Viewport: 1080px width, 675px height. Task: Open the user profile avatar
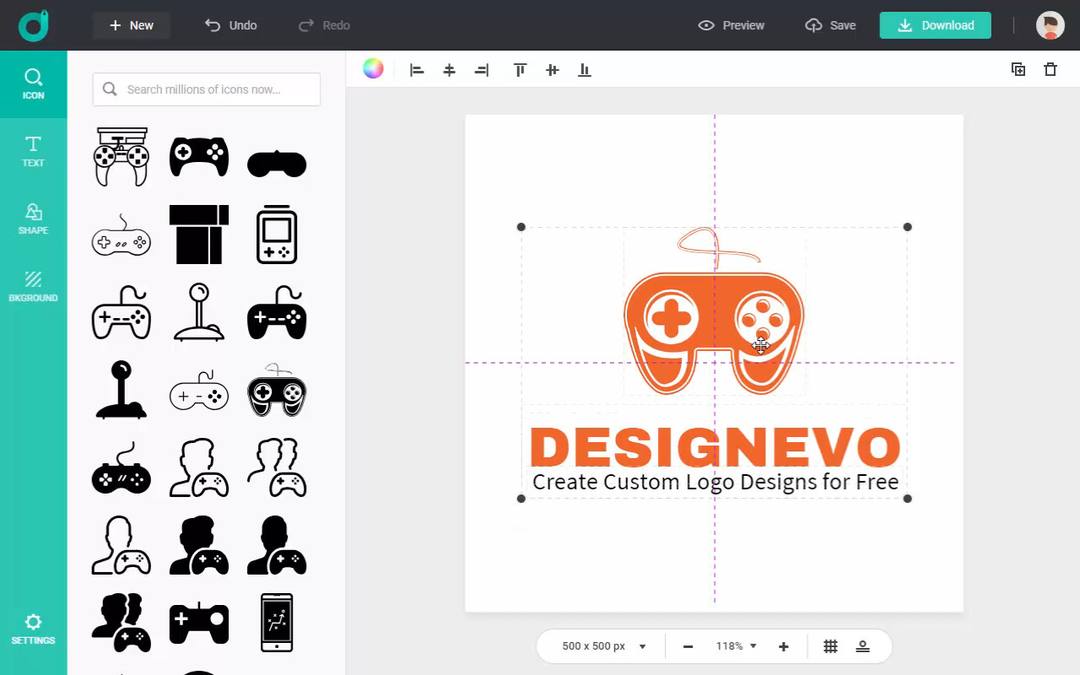coord(1050,25)
